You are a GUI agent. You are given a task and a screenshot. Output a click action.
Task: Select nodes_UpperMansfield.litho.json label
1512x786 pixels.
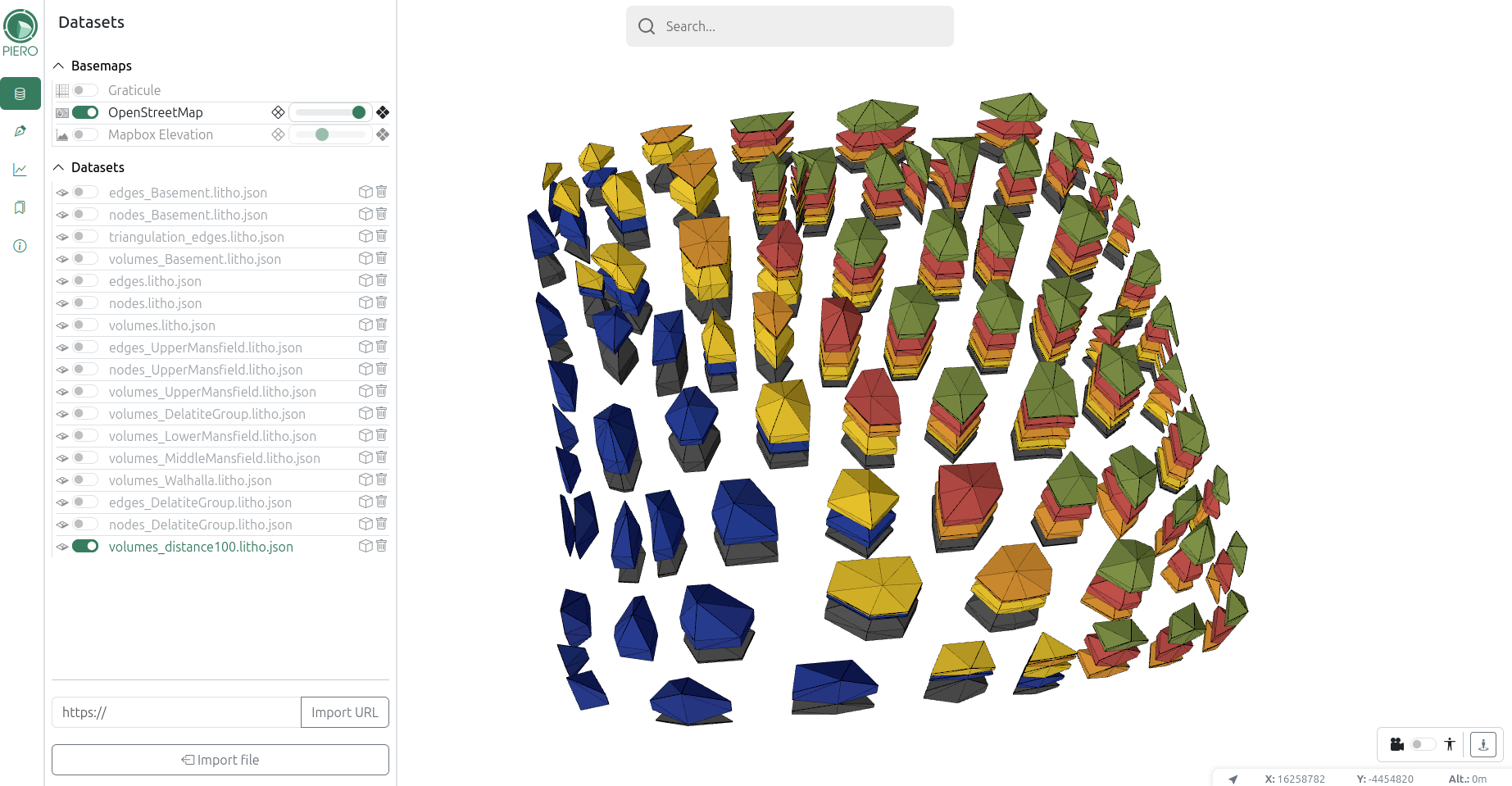[x=206, y=370]
